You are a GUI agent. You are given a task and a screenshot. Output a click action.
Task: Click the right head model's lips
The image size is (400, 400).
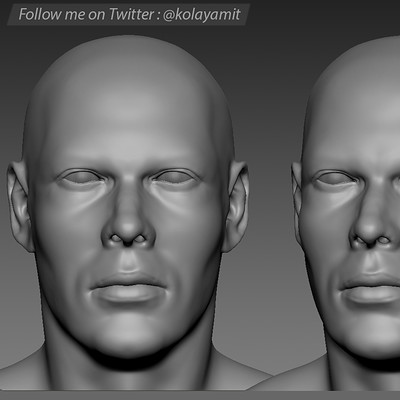click(370, 288)
